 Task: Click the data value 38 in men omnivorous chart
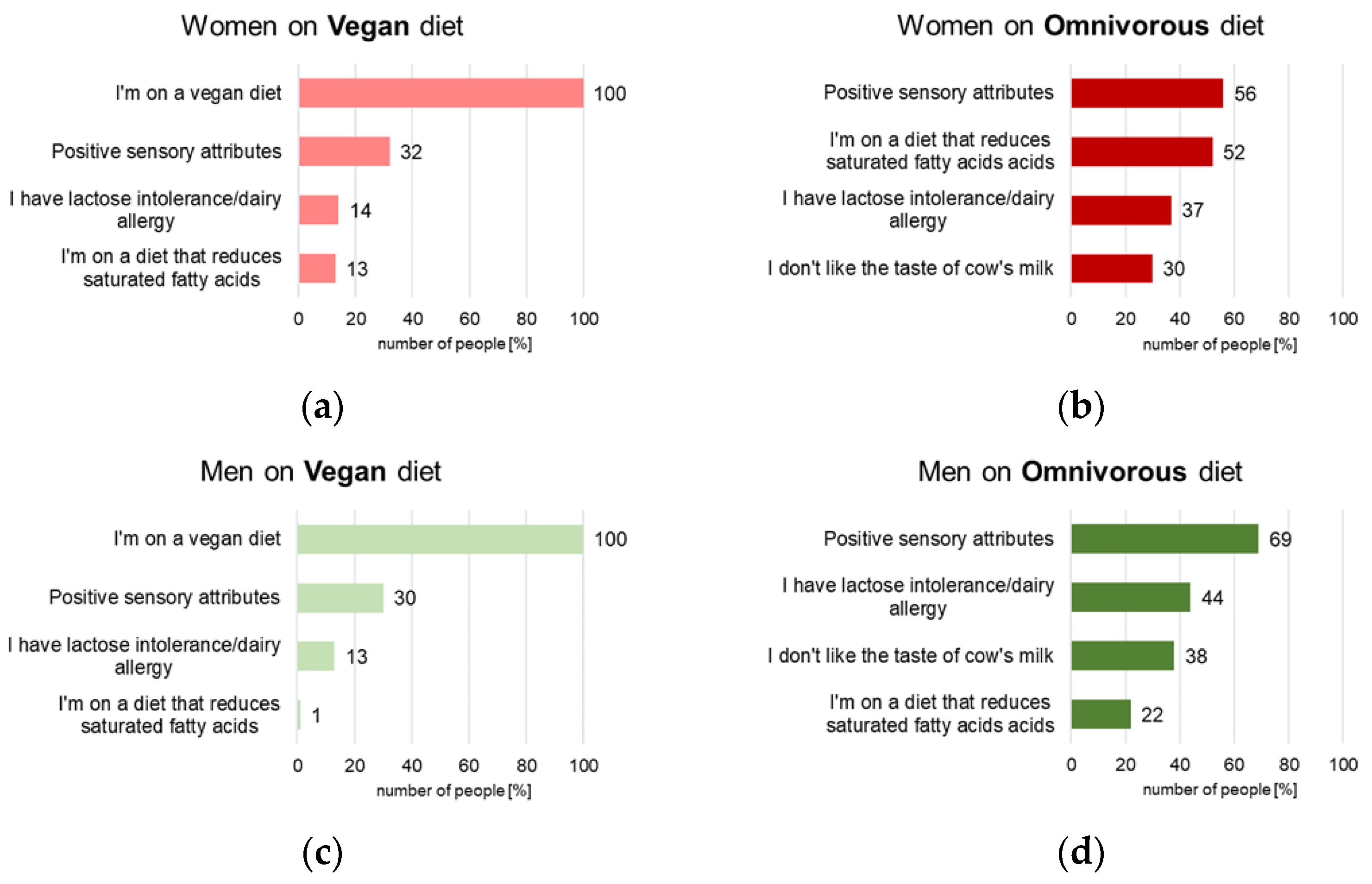pyautogui.click(x=1196, y=656)
